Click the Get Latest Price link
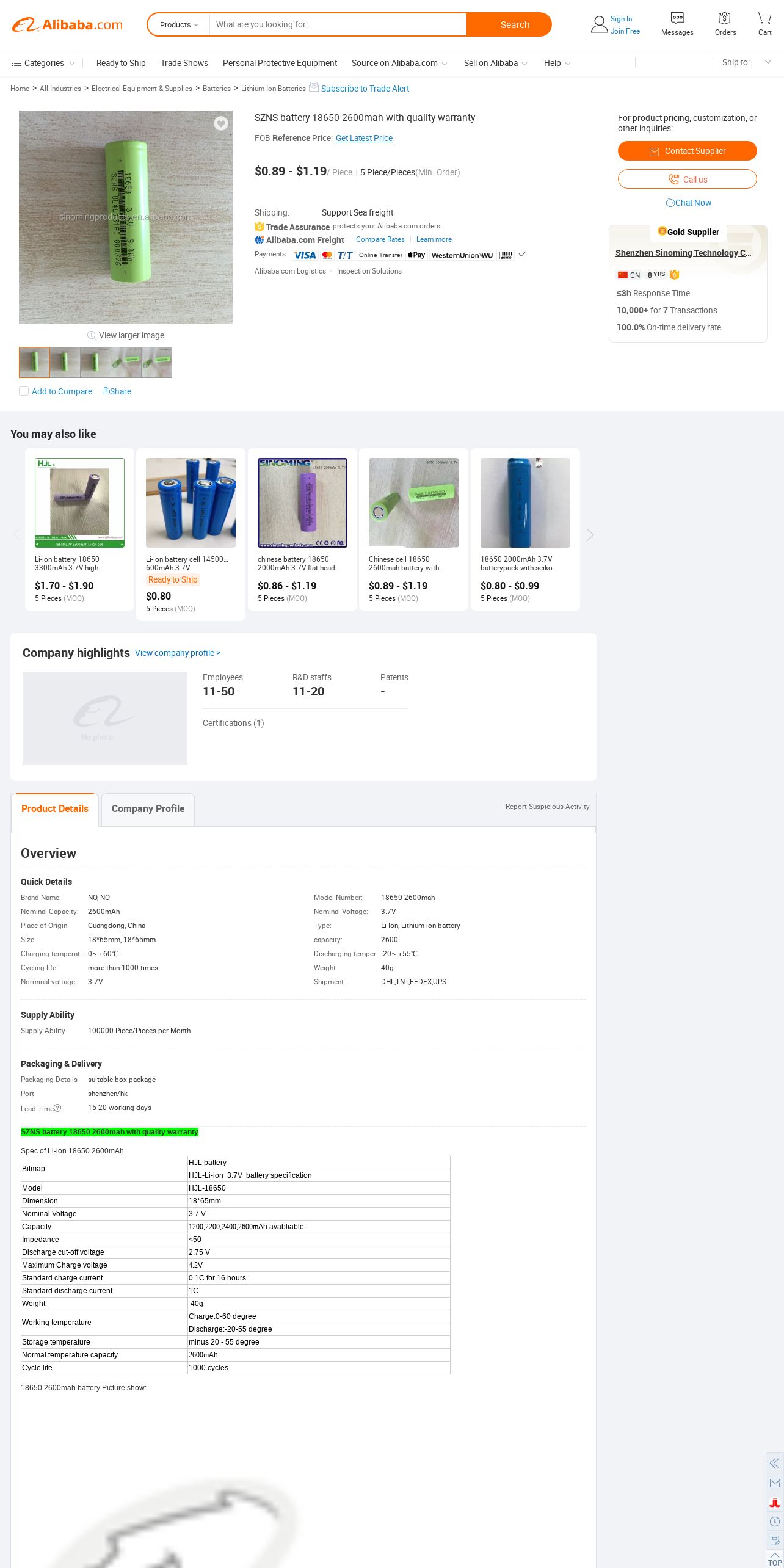Image resolution: width=784 pixels, height=1568 pixels. pyautogui.click(x=364, y=138)
